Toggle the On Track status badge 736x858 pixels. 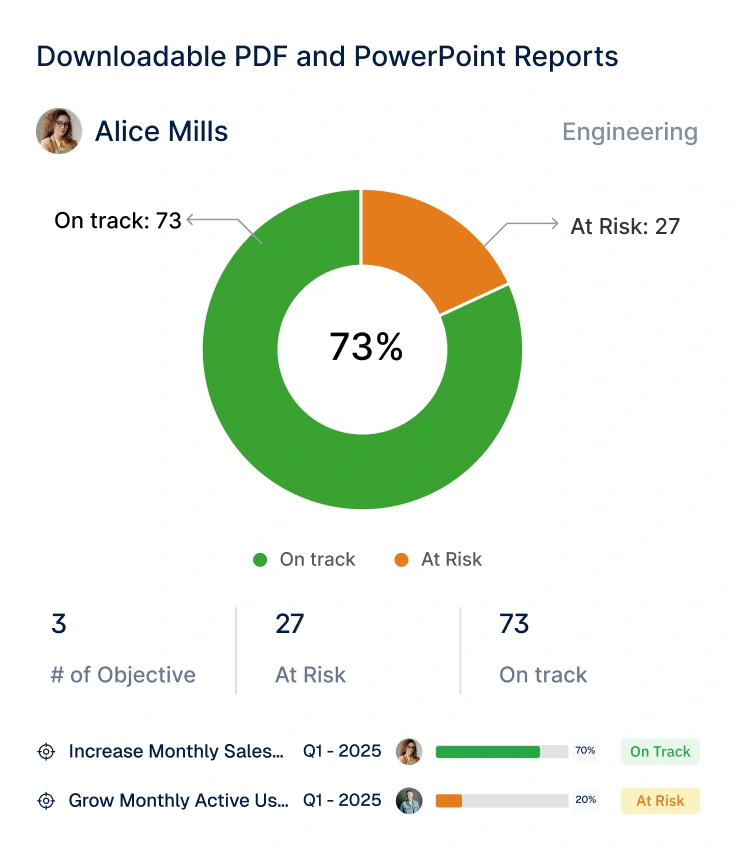(659, 751)
